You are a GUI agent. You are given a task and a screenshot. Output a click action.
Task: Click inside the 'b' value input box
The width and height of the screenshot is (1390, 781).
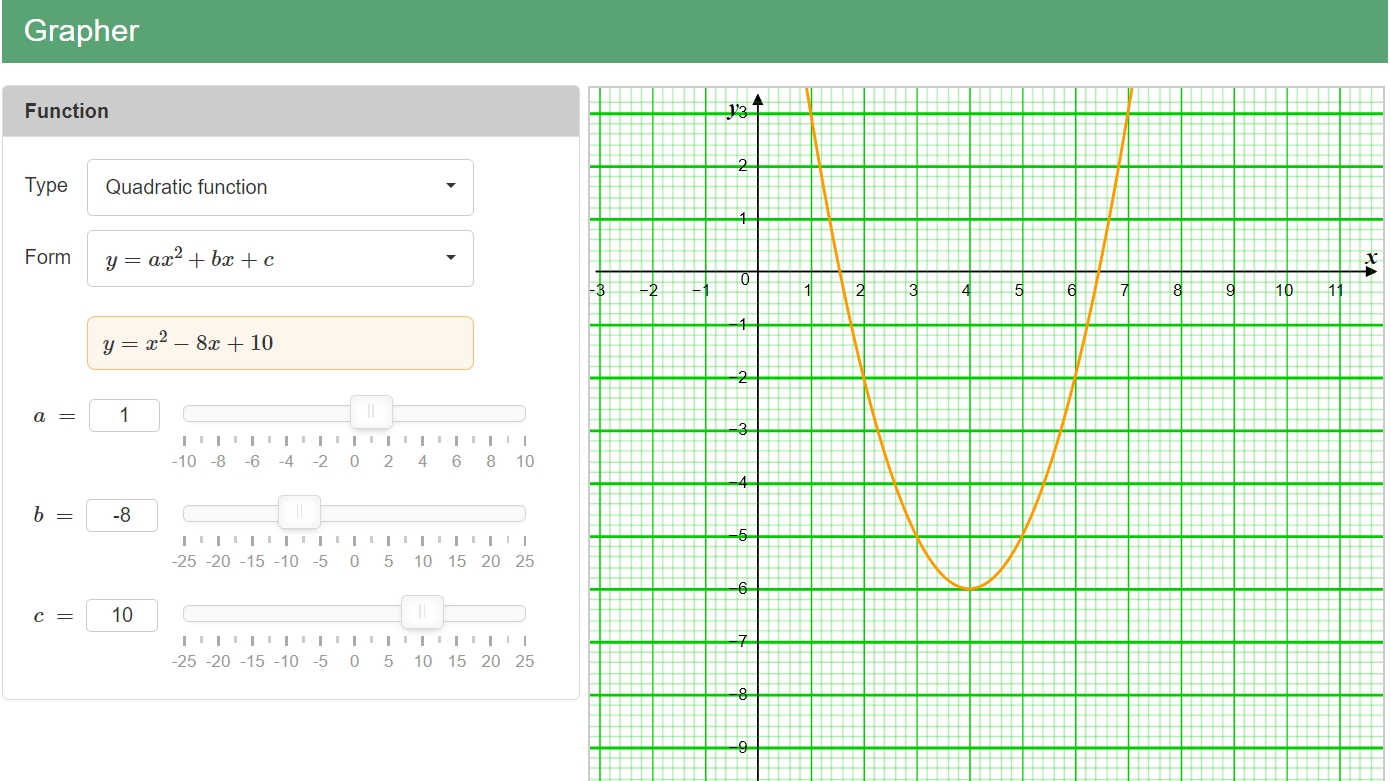122,515
